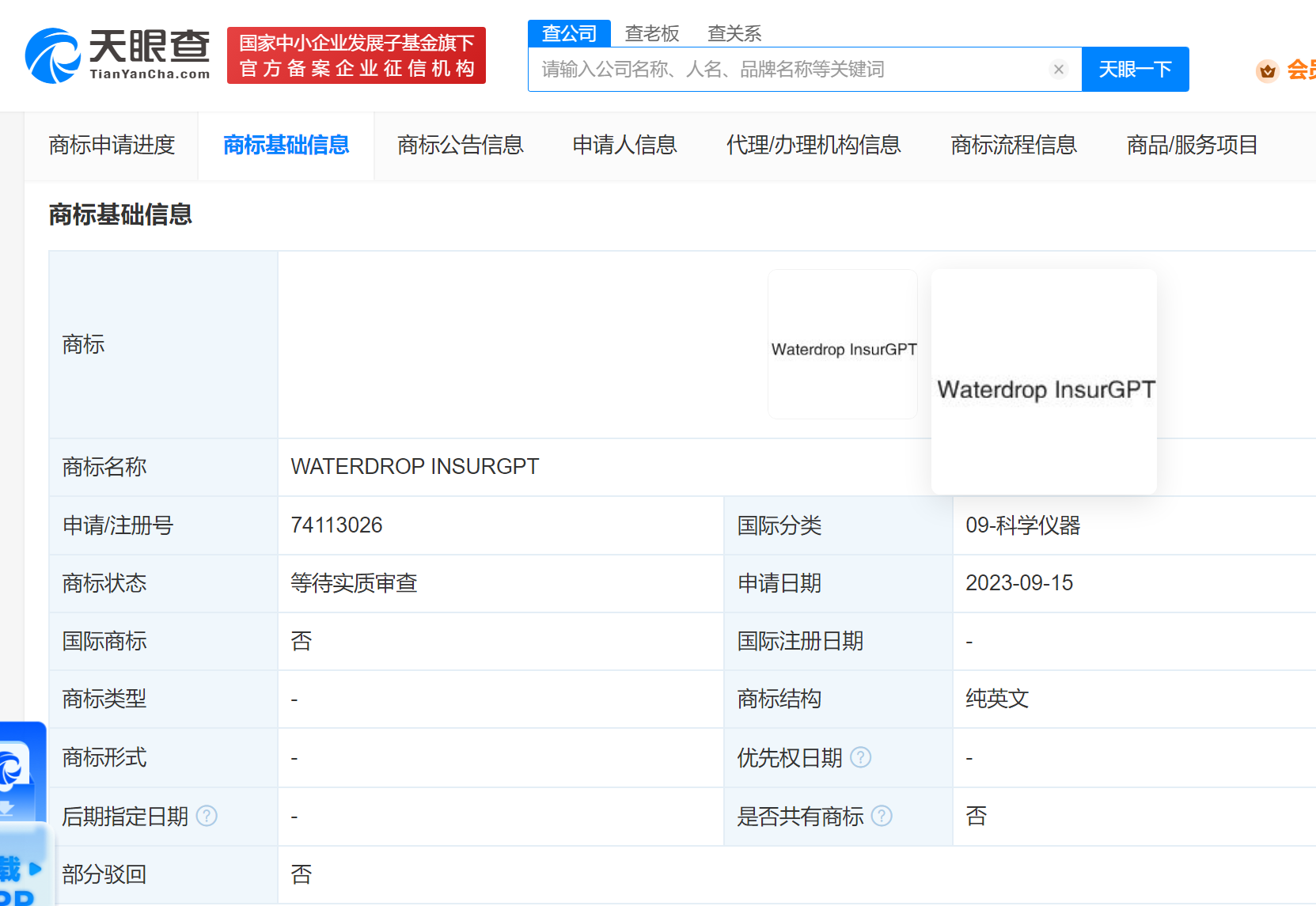Switch to 申请人信息 tab
The image size is (1316, 906).
point(624,146)
